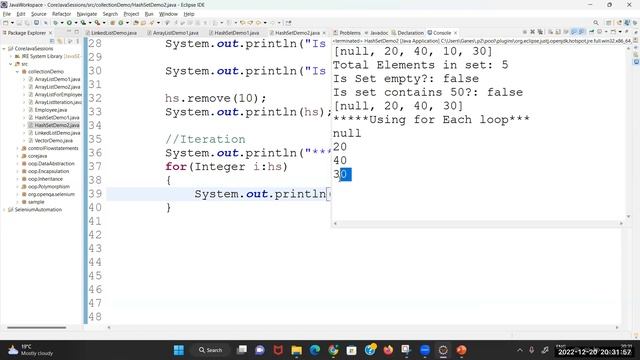This screenshot has height=360, width=640.
Task: Toggle Word Wrap icon in Console toolbar
Action: click(x=566, y=32)
